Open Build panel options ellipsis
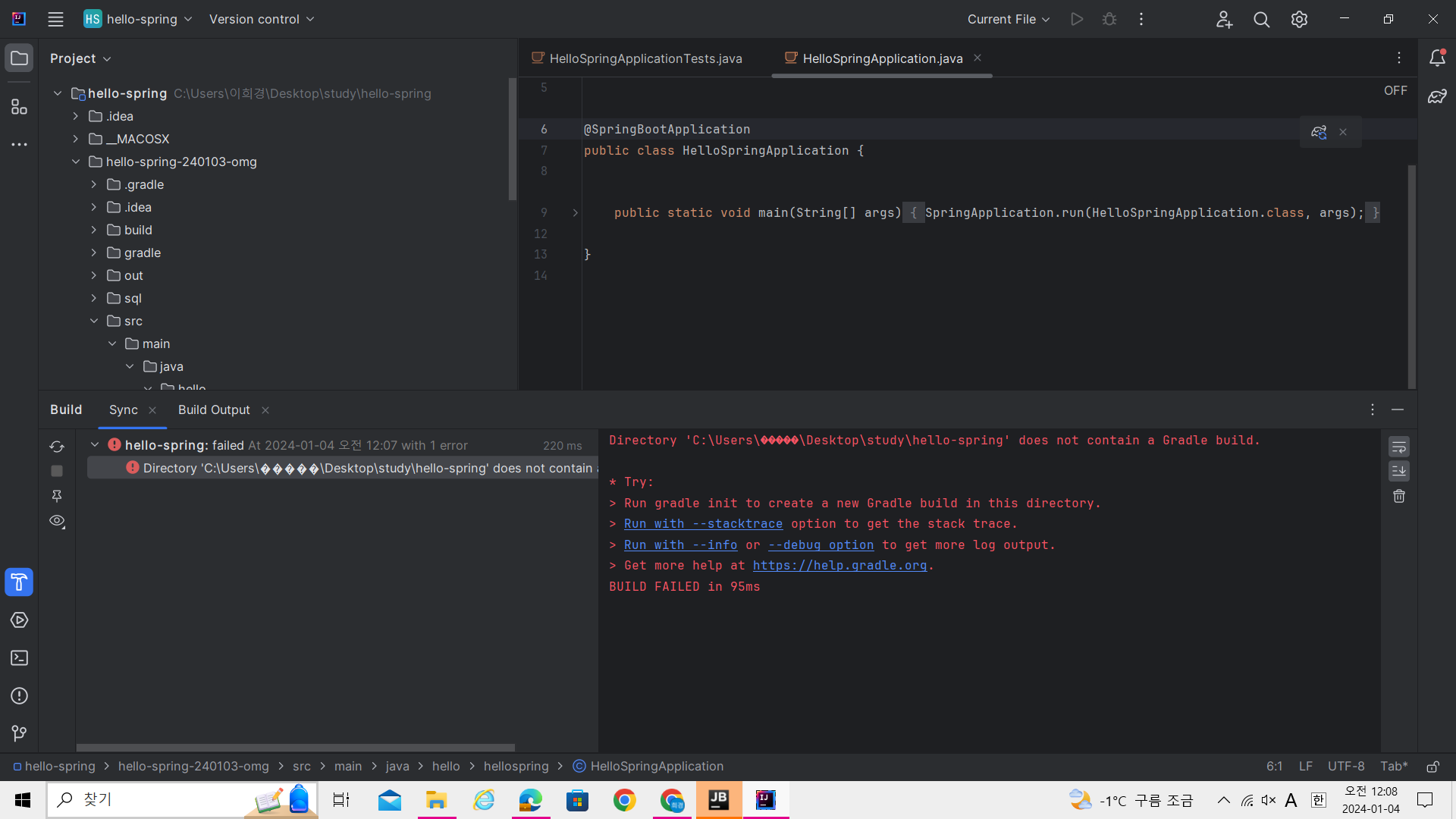The image size is (1456, 819). [1373, 409]
